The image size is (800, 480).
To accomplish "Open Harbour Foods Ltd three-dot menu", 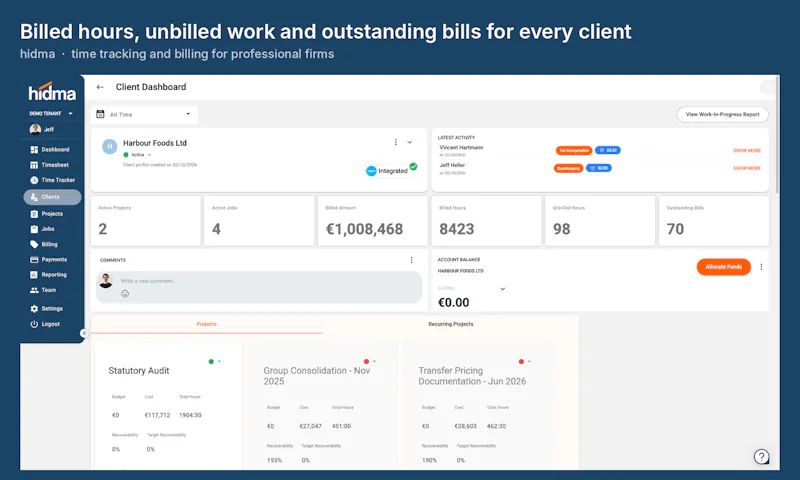I will pos(395,142).
